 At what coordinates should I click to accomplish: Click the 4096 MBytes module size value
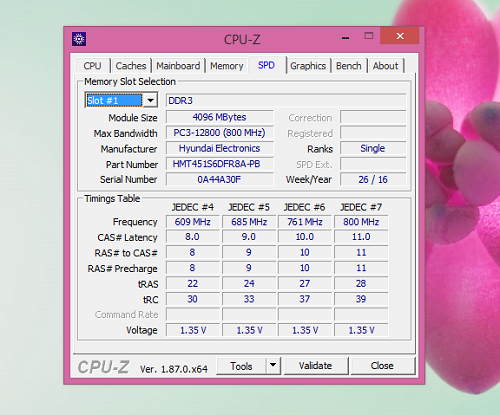click(x=219, y=117)
